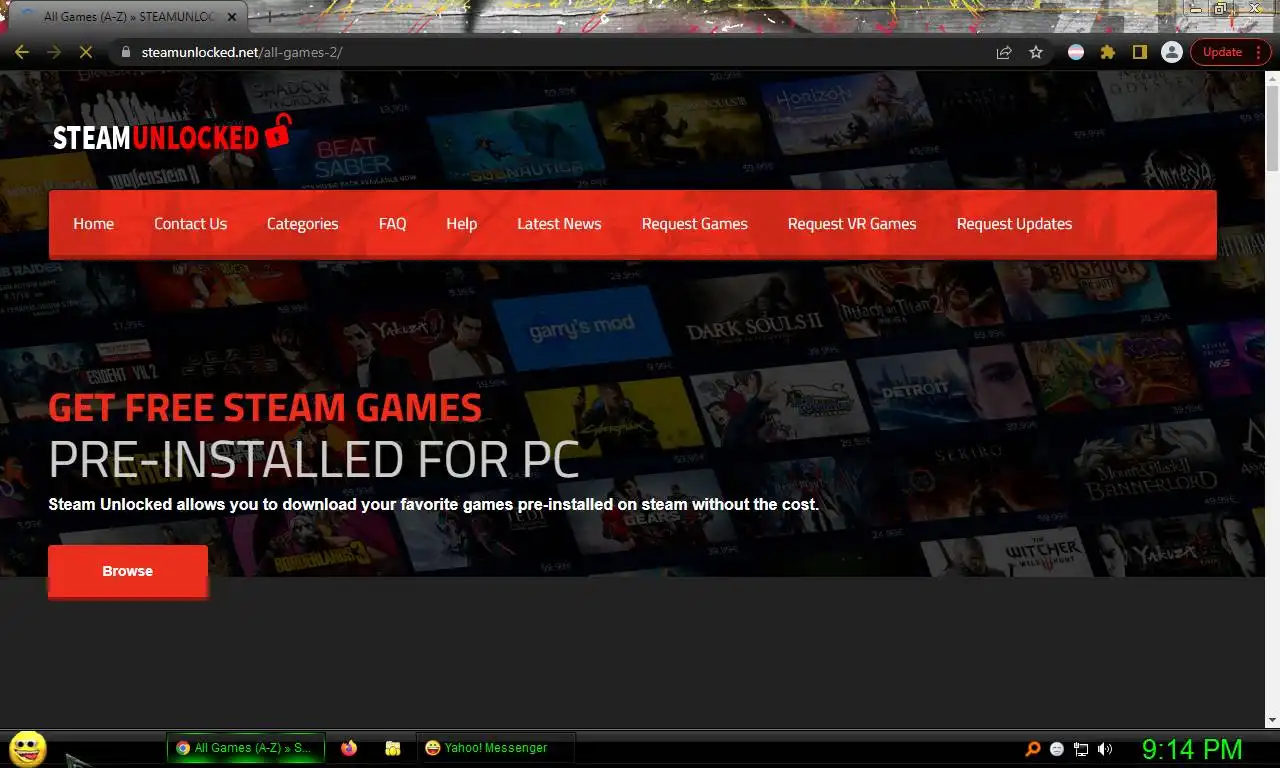Open the network tray icon
This screenshot has height=768, width=1280.
[1081, 749]
